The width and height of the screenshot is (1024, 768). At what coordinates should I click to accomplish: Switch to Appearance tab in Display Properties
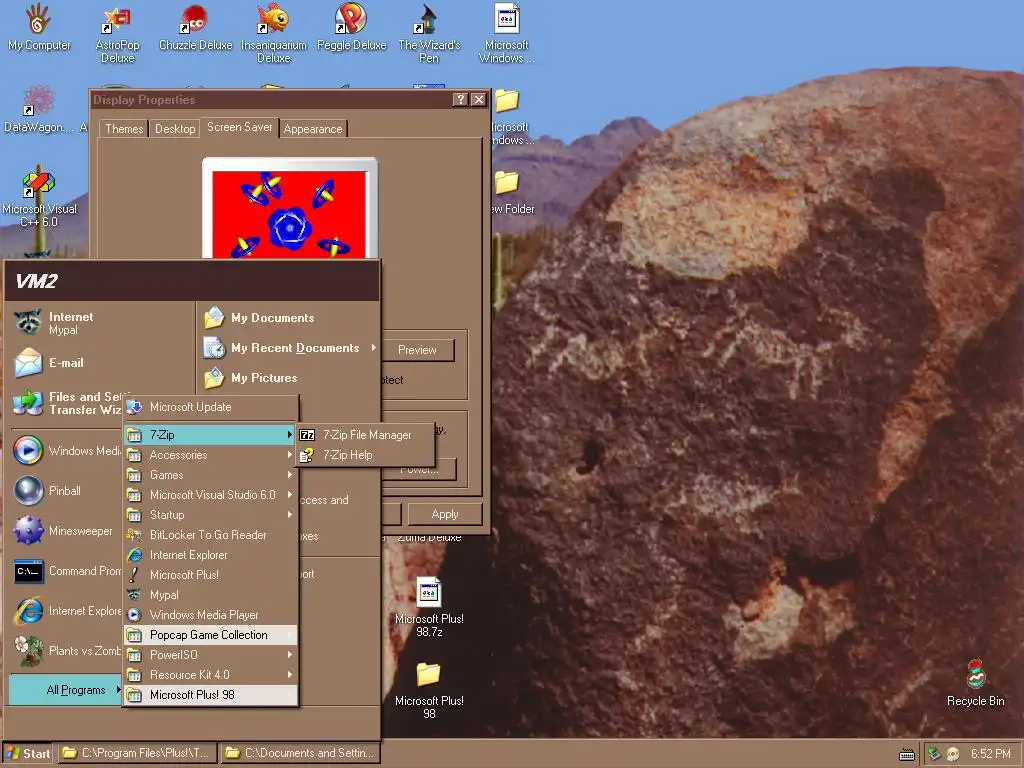coord(313,129)
